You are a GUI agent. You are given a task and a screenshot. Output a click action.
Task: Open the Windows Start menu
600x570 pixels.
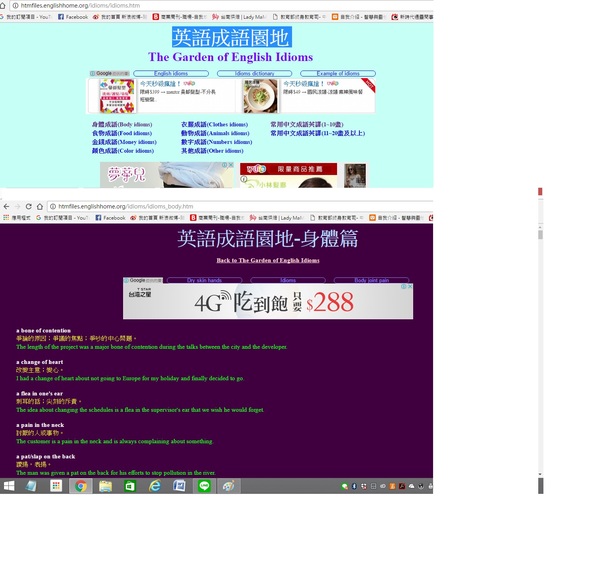9,486
